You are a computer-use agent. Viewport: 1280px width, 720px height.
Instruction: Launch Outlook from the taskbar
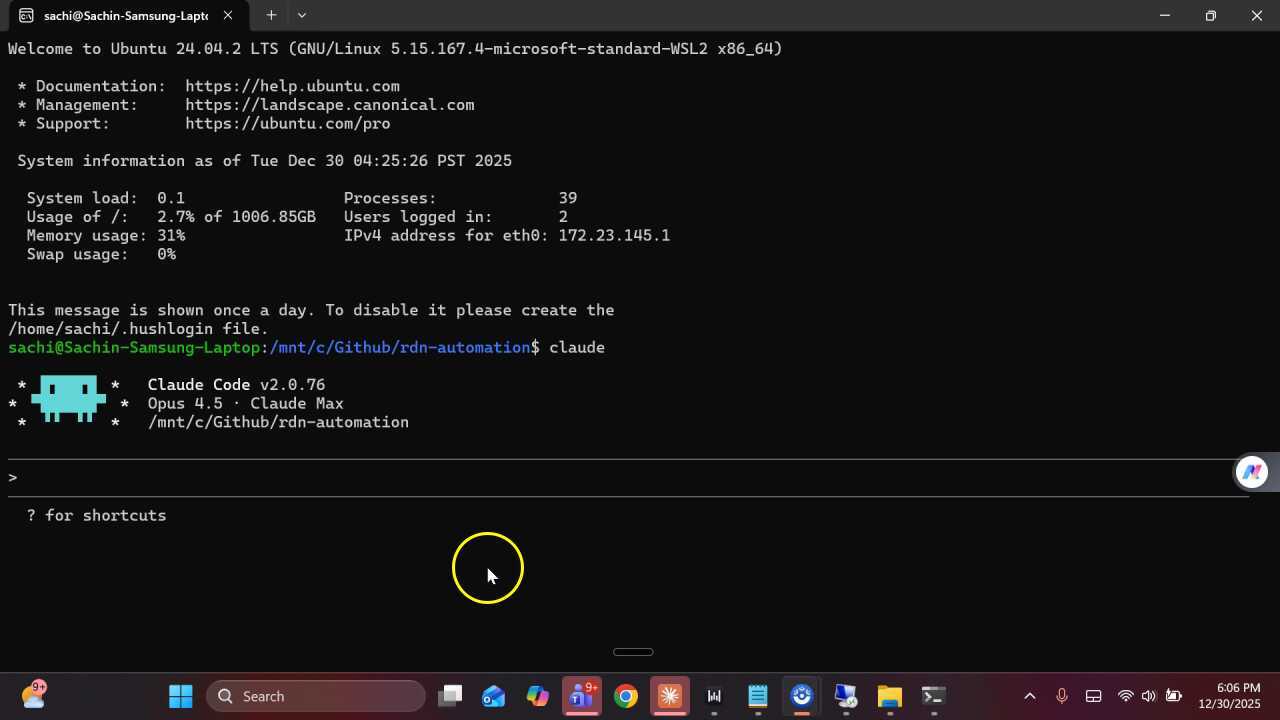coord(494,696)
